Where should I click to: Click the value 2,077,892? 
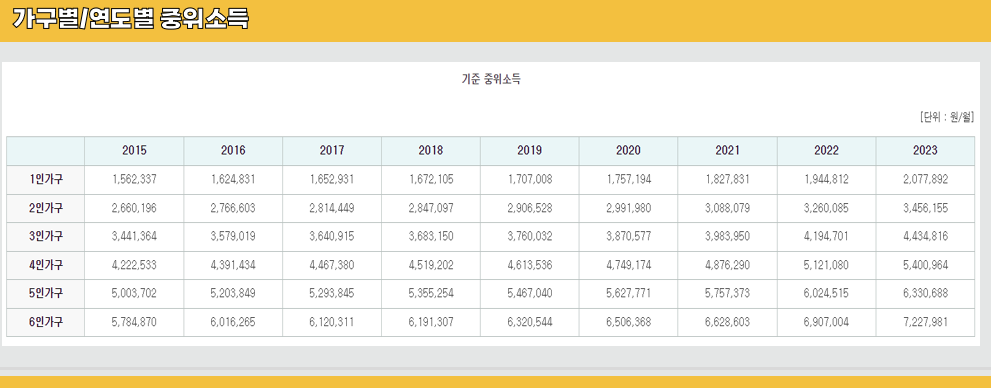pyautogui.click(x=925, y=179)
